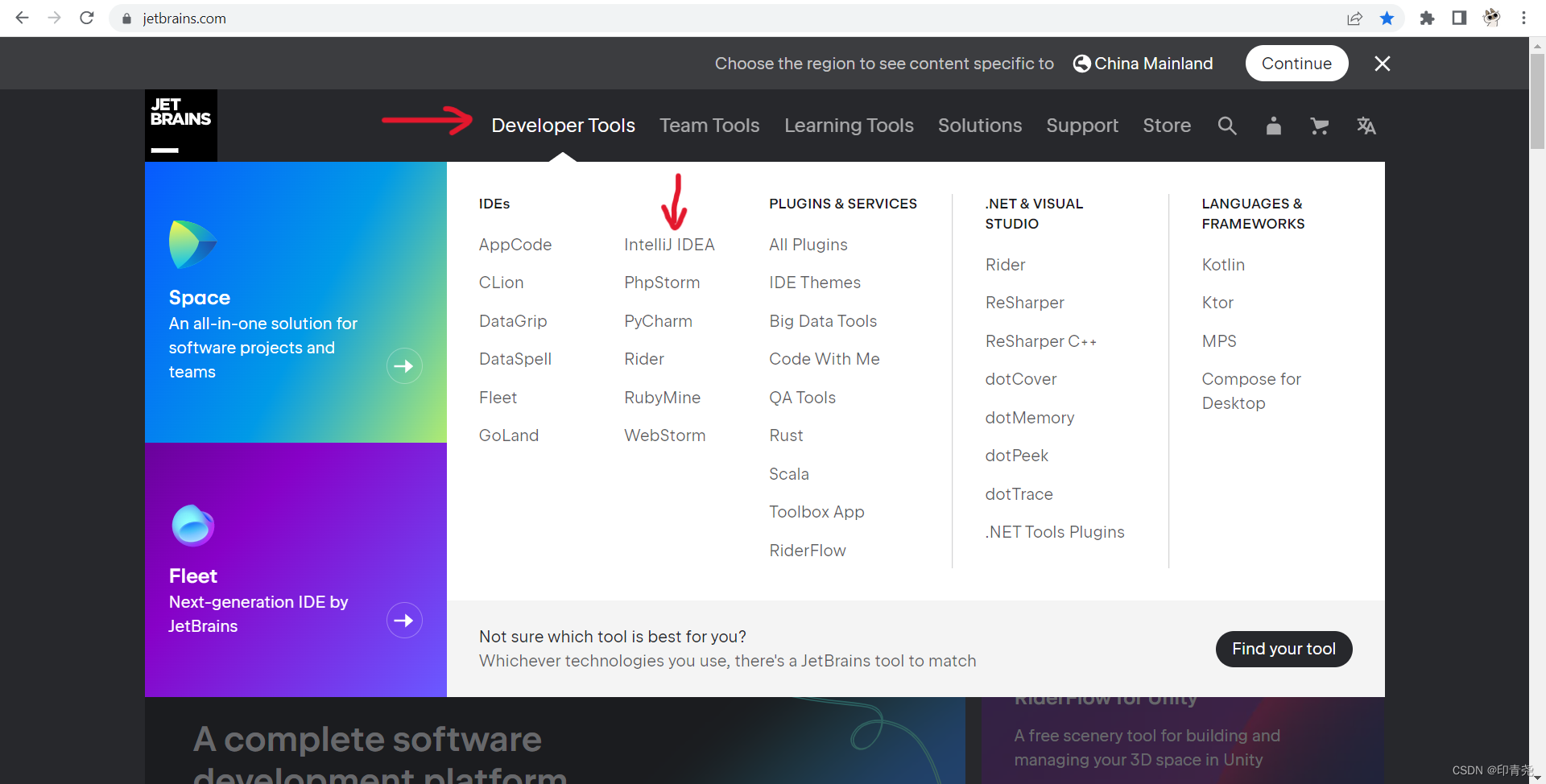Screen dimensions: 1546x784
Task: Close the region selection banner
Action: click(x=1383, y=64)
